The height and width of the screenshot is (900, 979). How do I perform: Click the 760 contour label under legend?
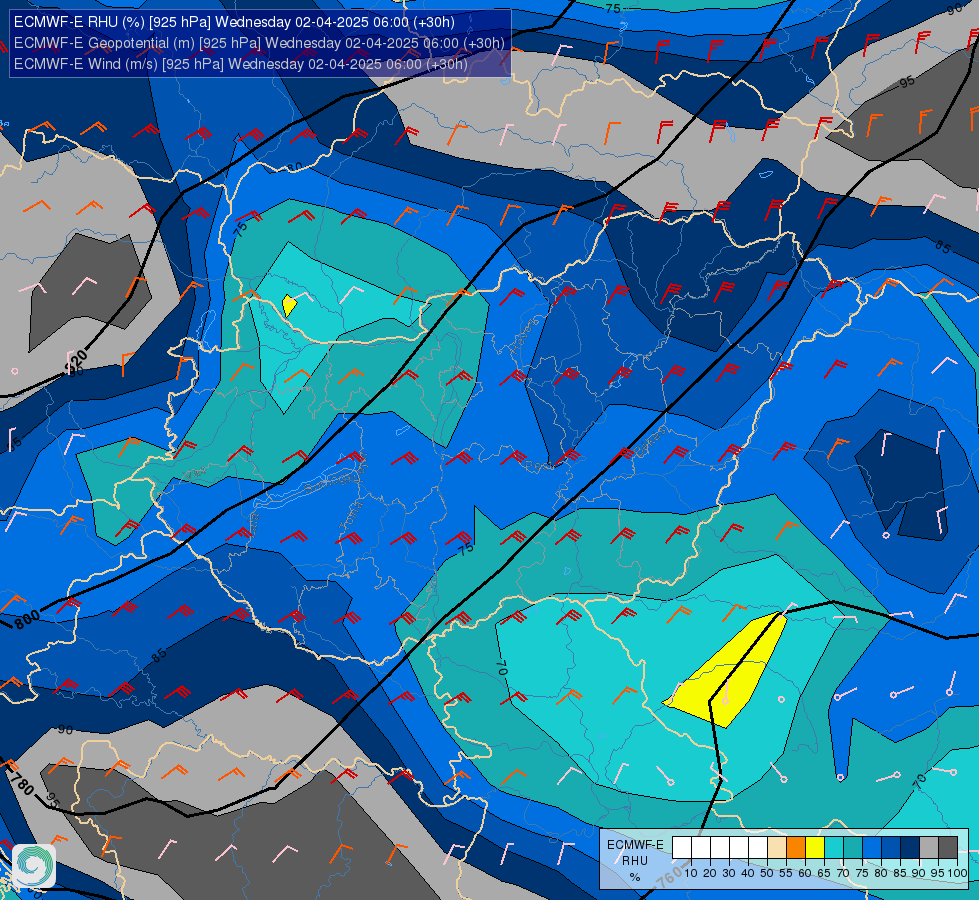point(669,878)
